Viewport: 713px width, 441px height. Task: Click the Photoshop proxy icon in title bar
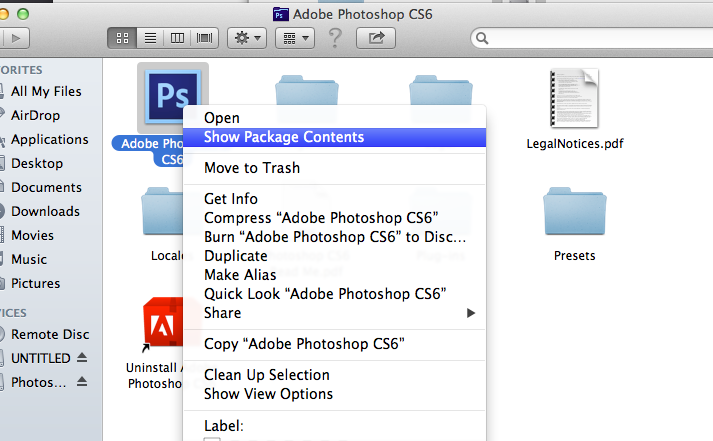pyautogui.click(x=281, y=15)
